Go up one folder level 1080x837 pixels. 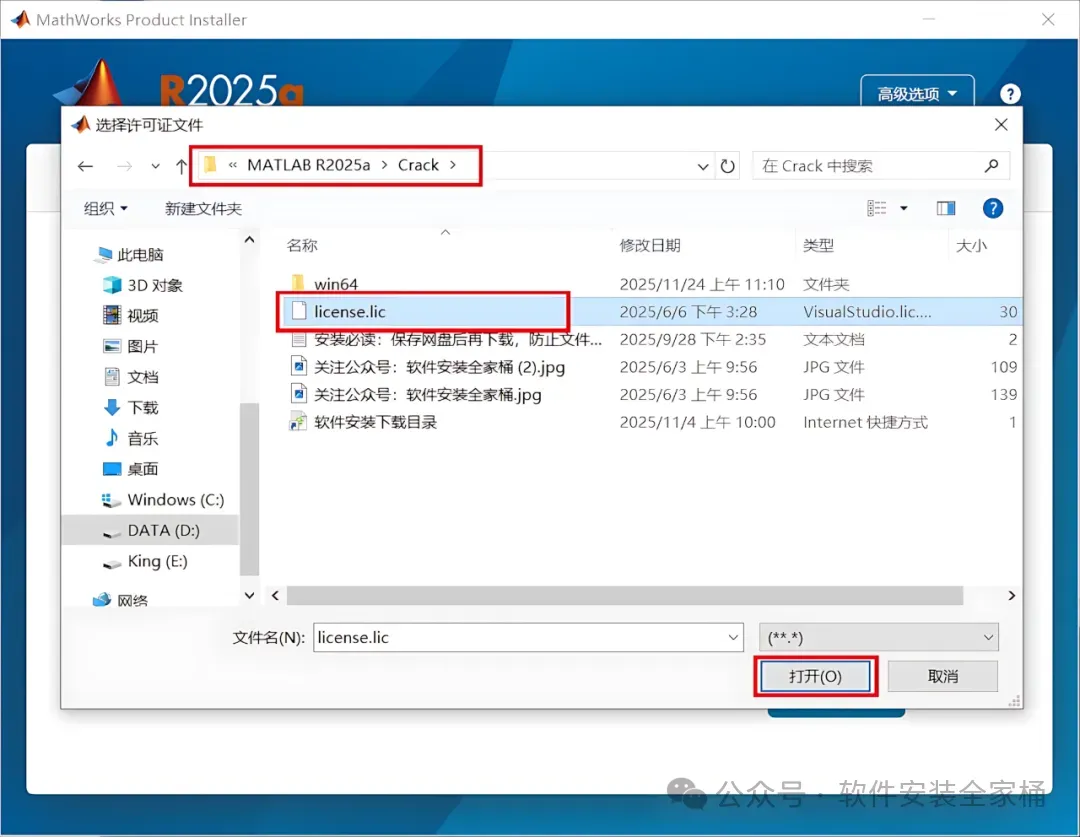(x=181, y=166)
